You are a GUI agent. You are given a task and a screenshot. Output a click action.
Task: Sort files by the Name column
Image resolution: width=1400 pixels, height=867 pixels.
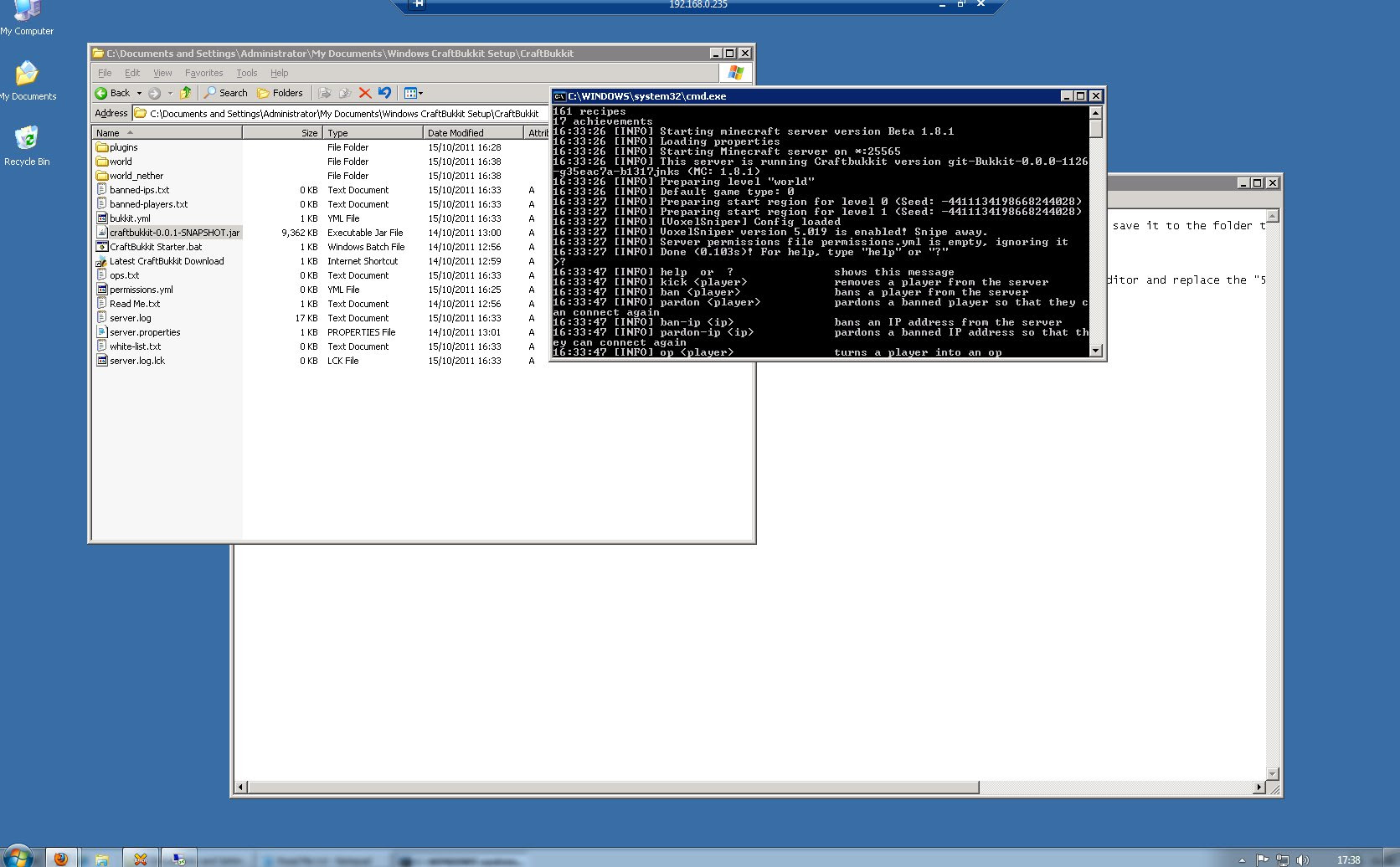click(x=167, y=133)
